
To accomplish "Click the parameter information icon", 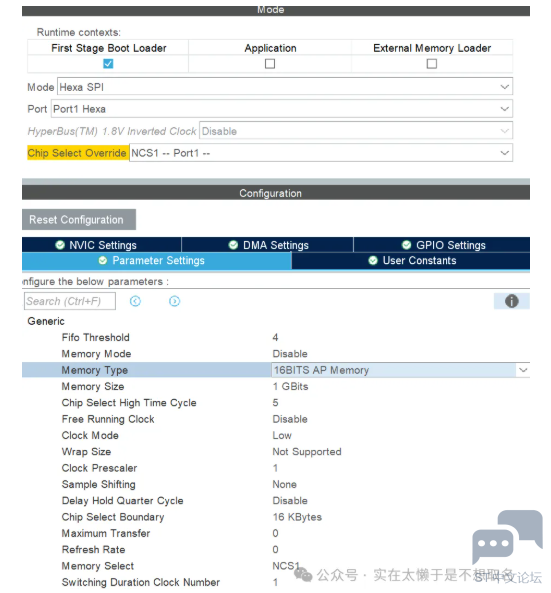I will click(511, 301).
